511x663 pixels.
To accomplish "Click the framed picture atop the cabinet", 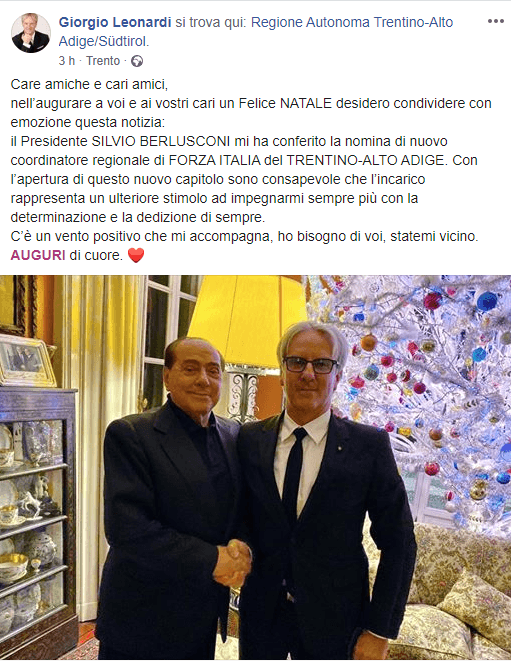I will 26,360.
